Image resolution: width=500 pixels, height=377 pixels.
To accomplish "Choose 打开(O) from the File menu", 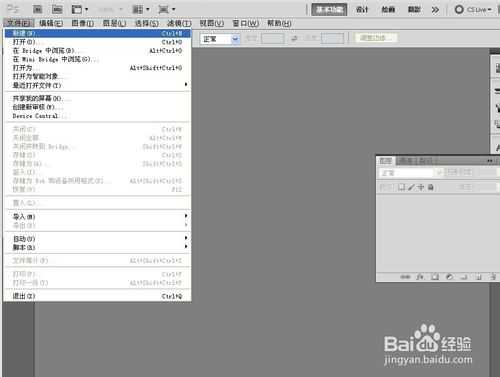I will pyautogui.click(x=97, y=42).
